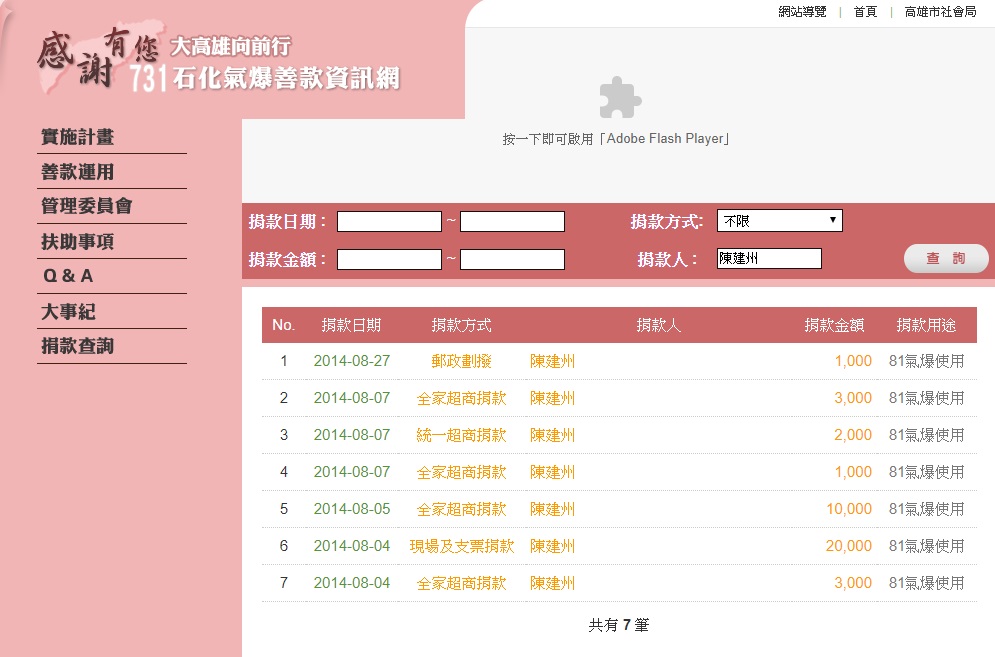995x657 pixels.
Task: Click the 捐款人 field containing 陳建州
Action: (x=769, y=259)
